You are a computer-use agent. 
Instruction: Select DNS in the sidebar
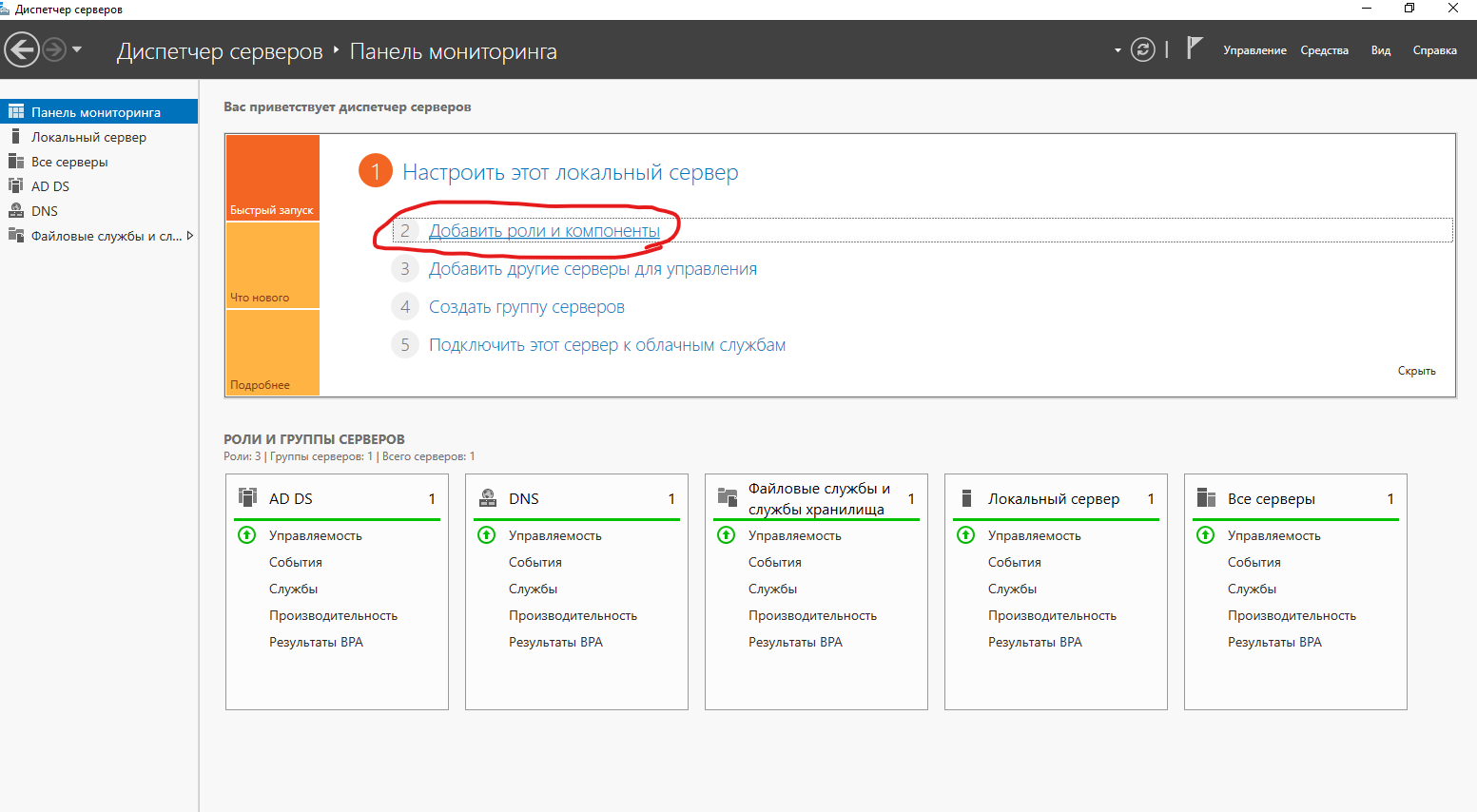(x=99, y=211)
